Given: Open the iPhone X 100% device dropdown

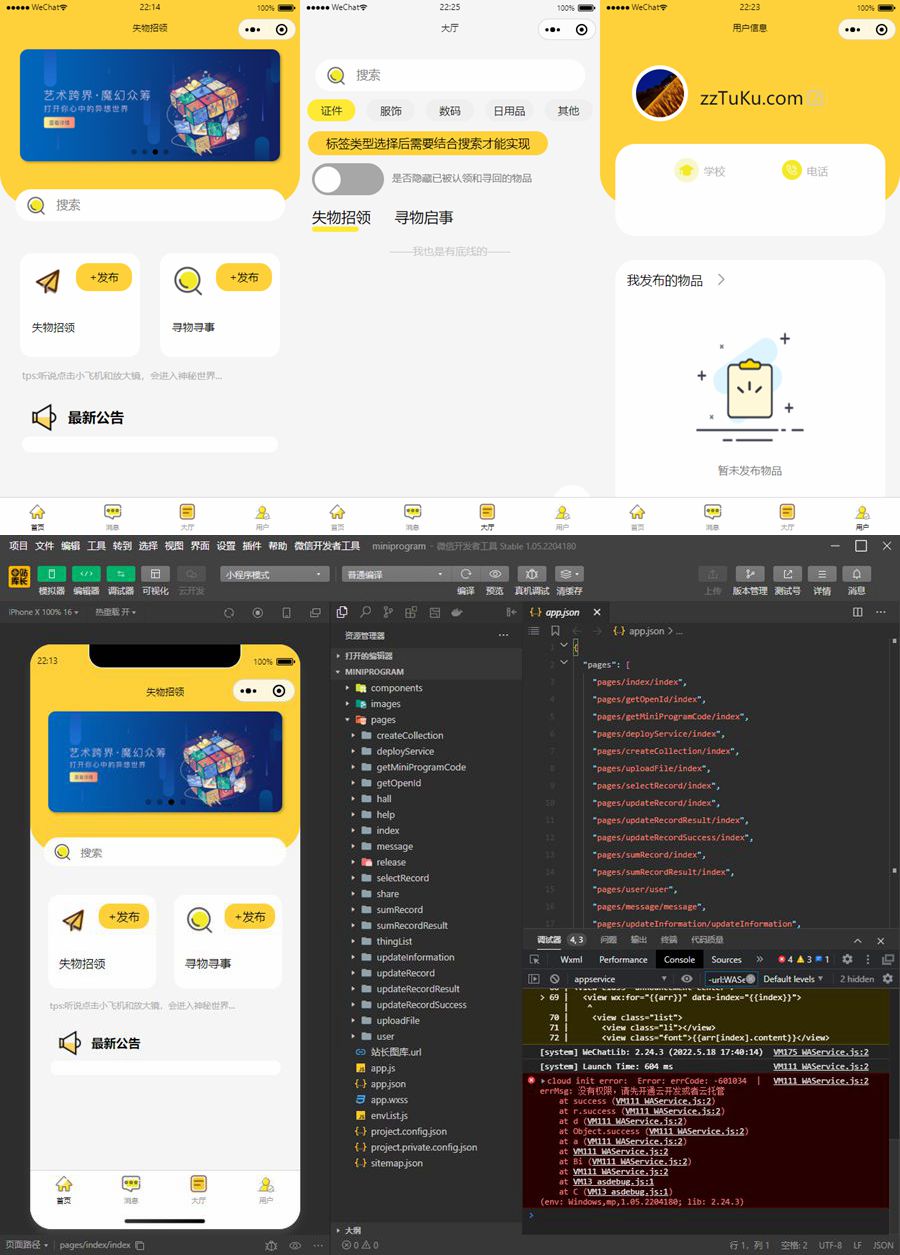Looking at the screenshot, I should 43,612.
